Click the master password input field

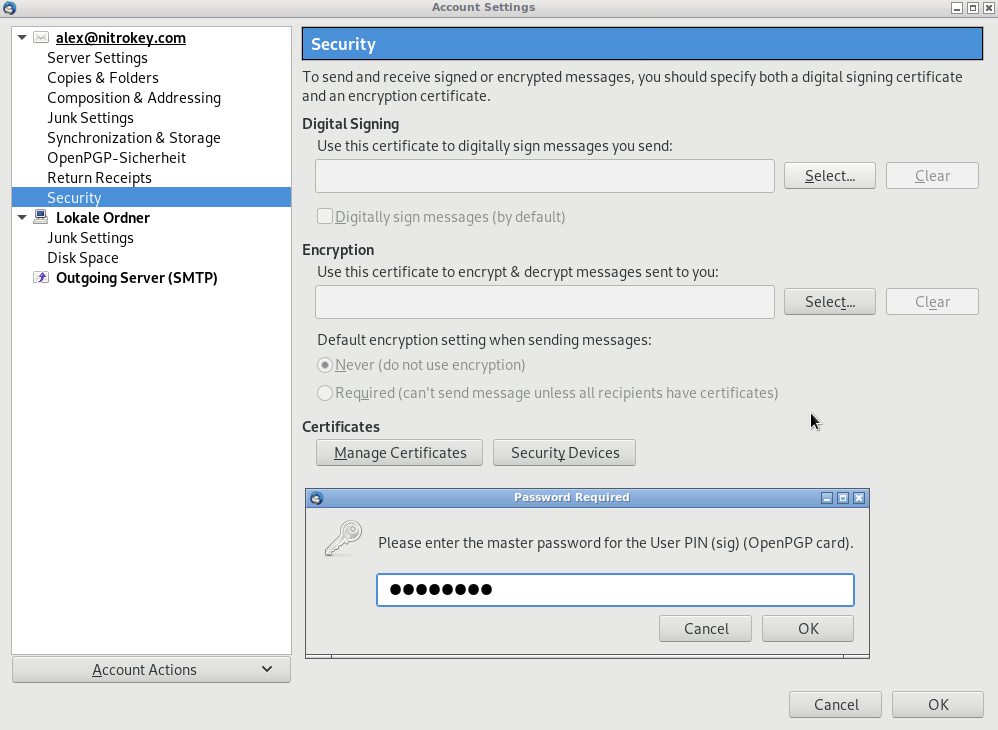[615, 590]
